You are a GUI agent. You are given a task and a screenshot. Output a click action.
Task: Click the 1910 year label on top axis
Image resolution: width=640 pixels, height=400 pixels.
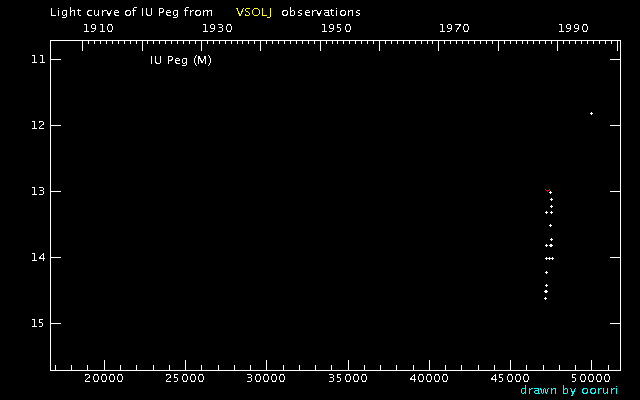coord(98,28)
